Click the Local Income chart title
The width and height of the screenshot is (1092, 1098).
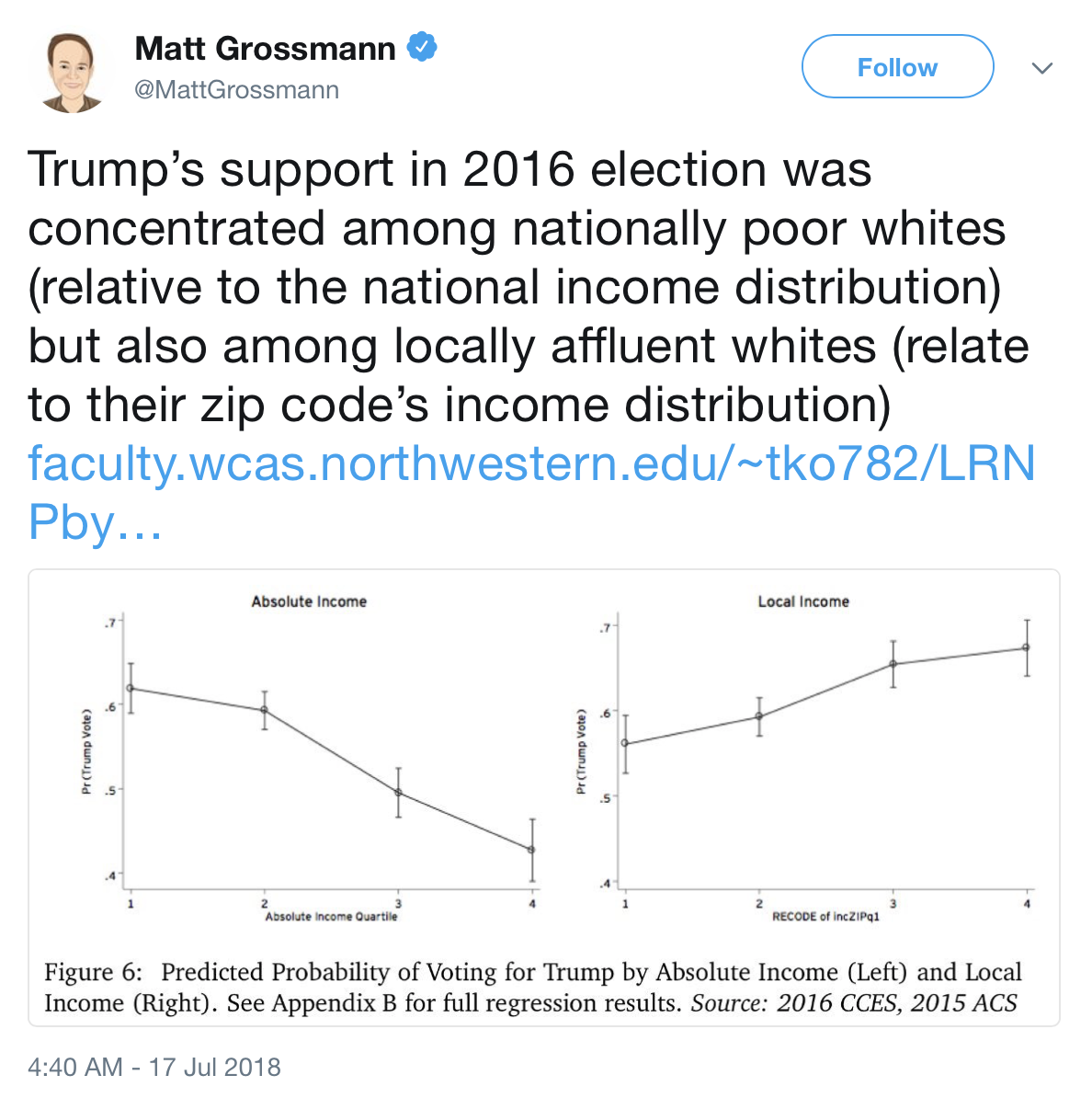coord(803,601)
